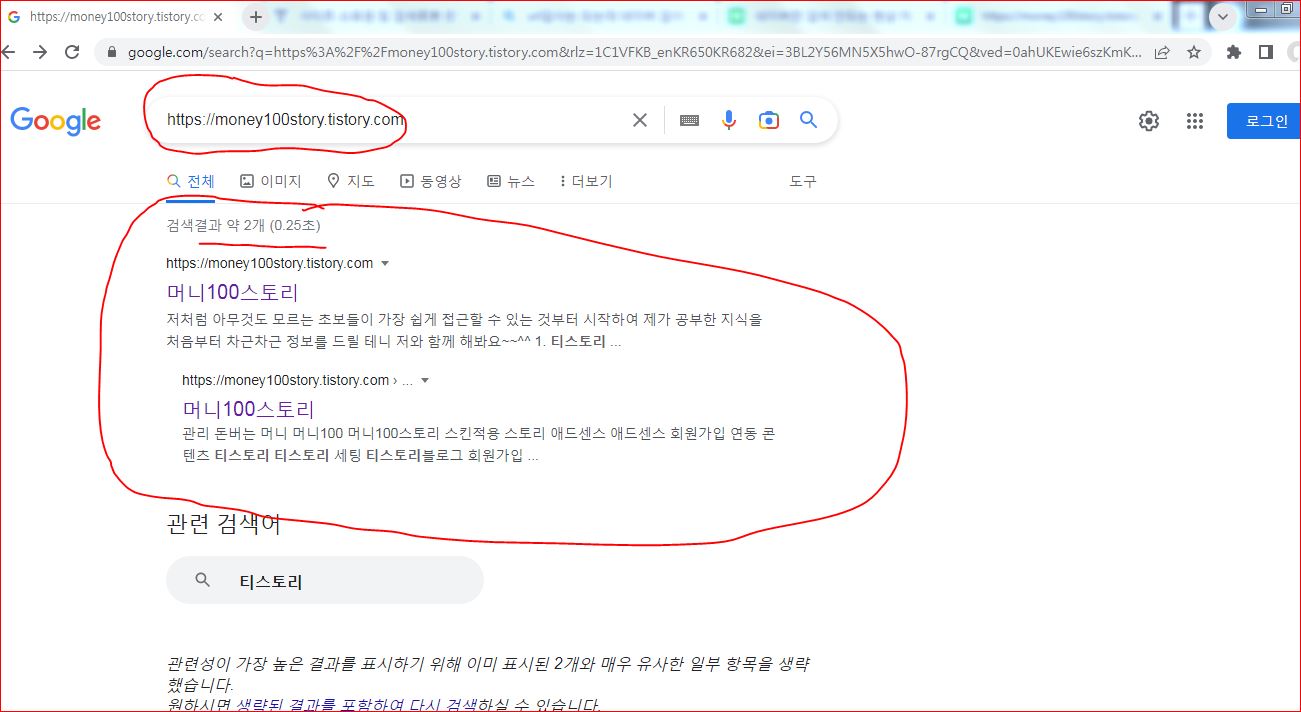Click first result URL text money100story.tistory.com
This screenshot has width=1301, height=712.
270,263
